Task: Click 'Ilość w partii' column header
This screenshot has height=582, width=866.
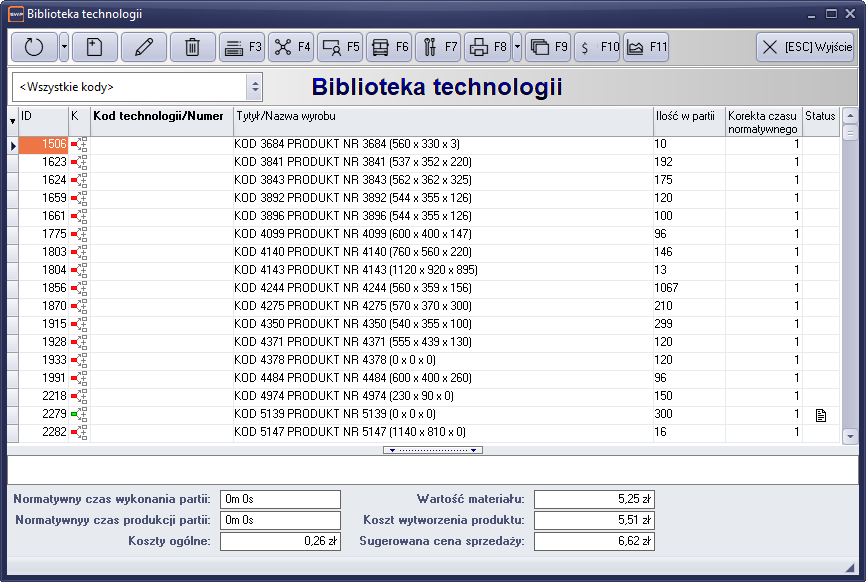Action: pos(688,117)
